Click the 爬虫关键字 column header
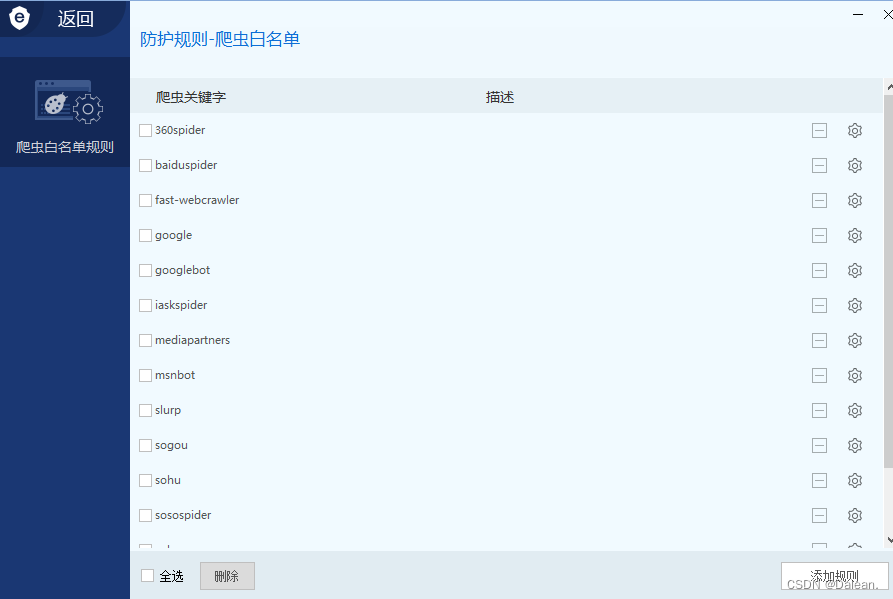 [x=191, y=97]
